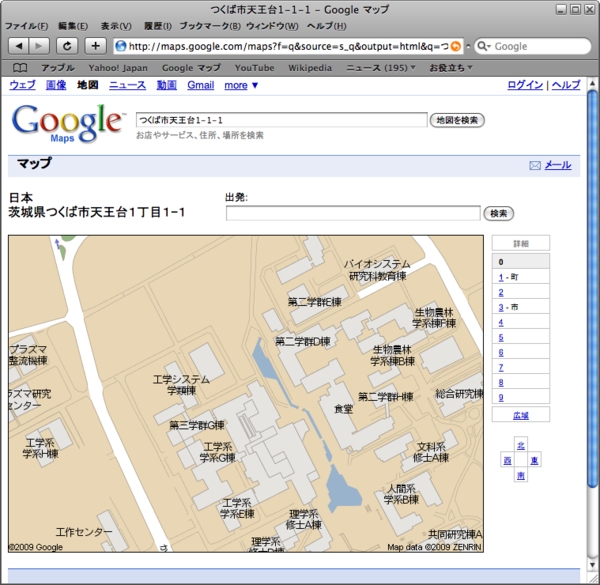The width and height of the screenshot is (600, 585).
Task: Expand the お役立ち bookmark folder
Action: (451, 68)
